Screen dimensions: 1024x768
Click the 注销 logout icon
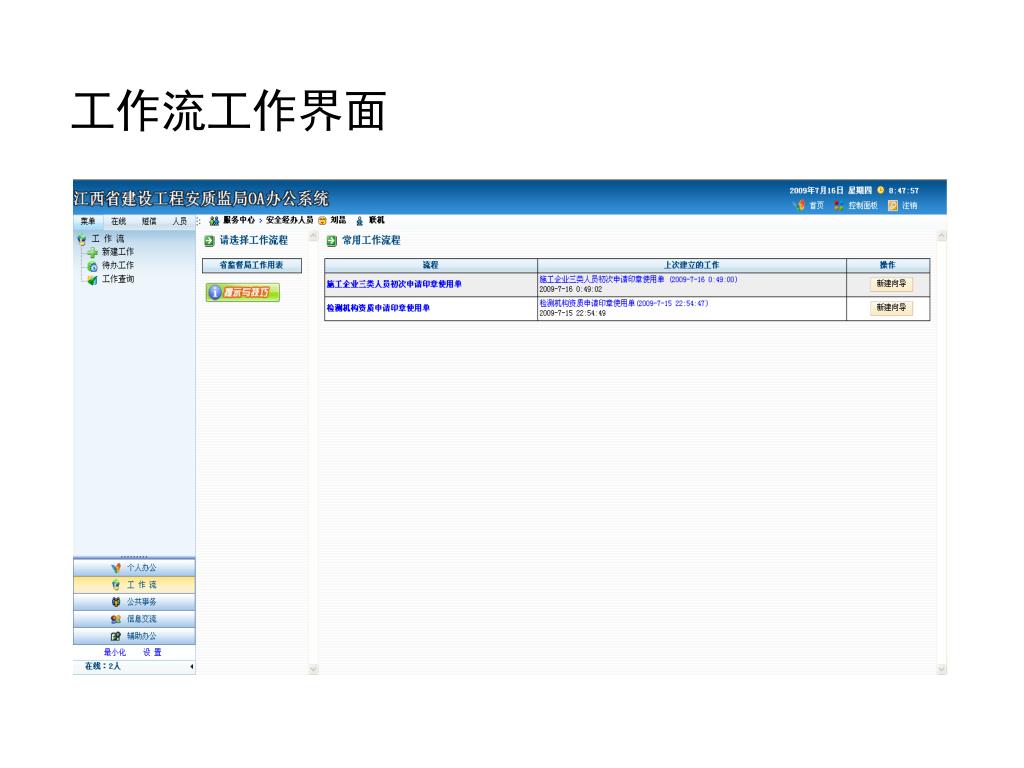[893, 206]
